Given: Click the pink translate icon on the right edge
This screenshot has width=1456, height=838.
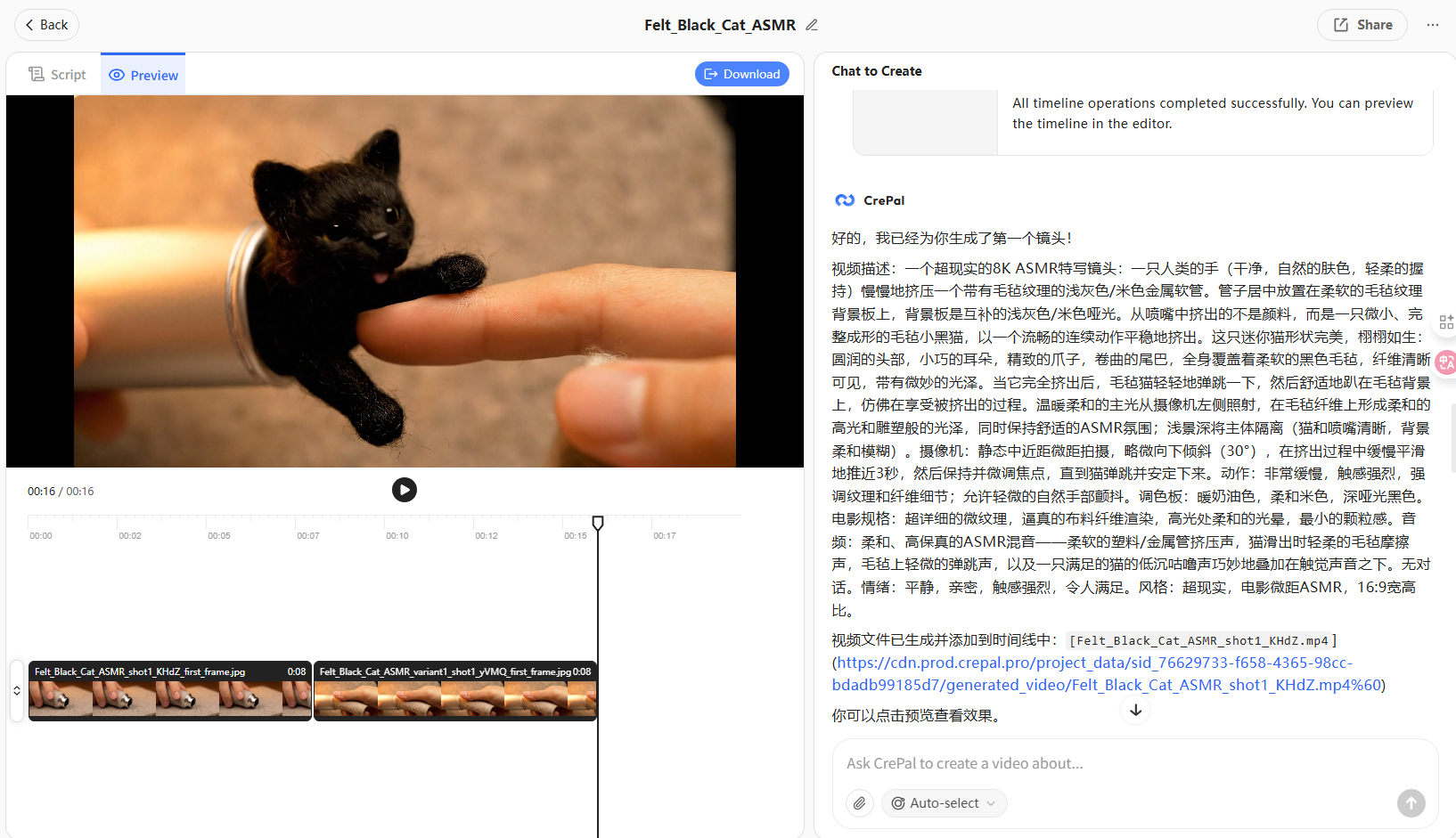Looking at the screenshot, I should pyautogui.click(x=1446, y=362).
